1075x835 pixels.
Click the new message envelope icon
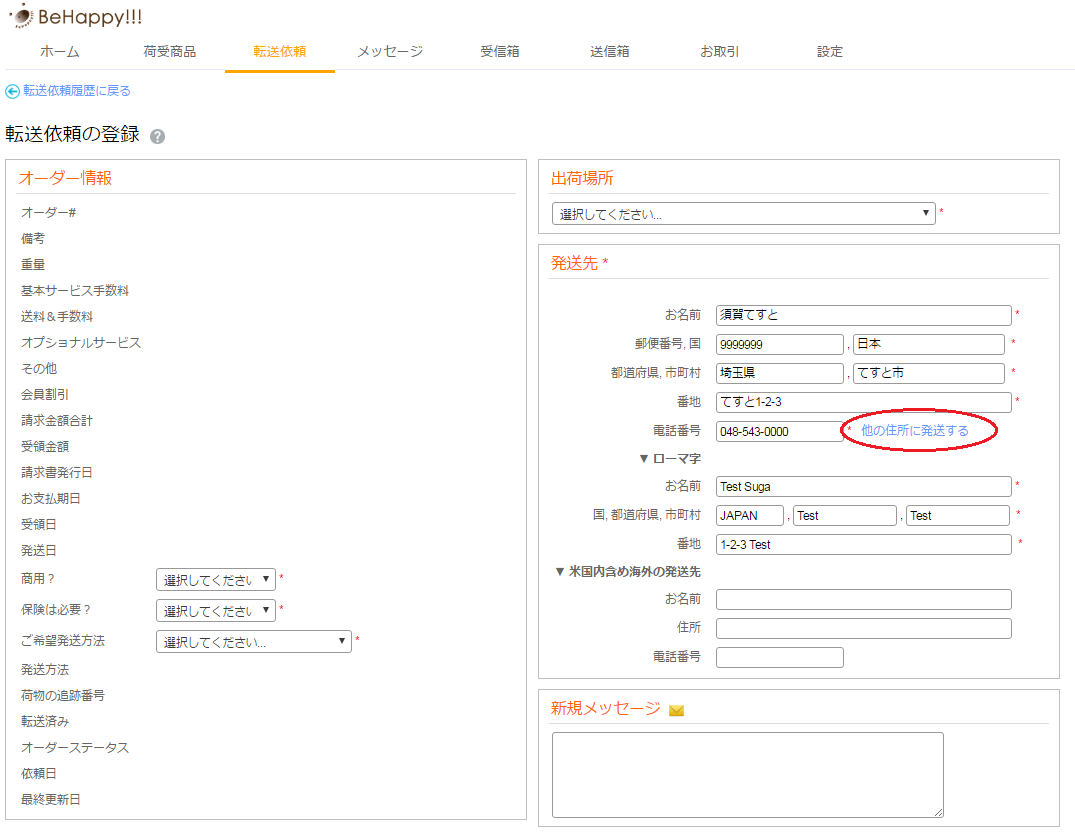point(677,710)
